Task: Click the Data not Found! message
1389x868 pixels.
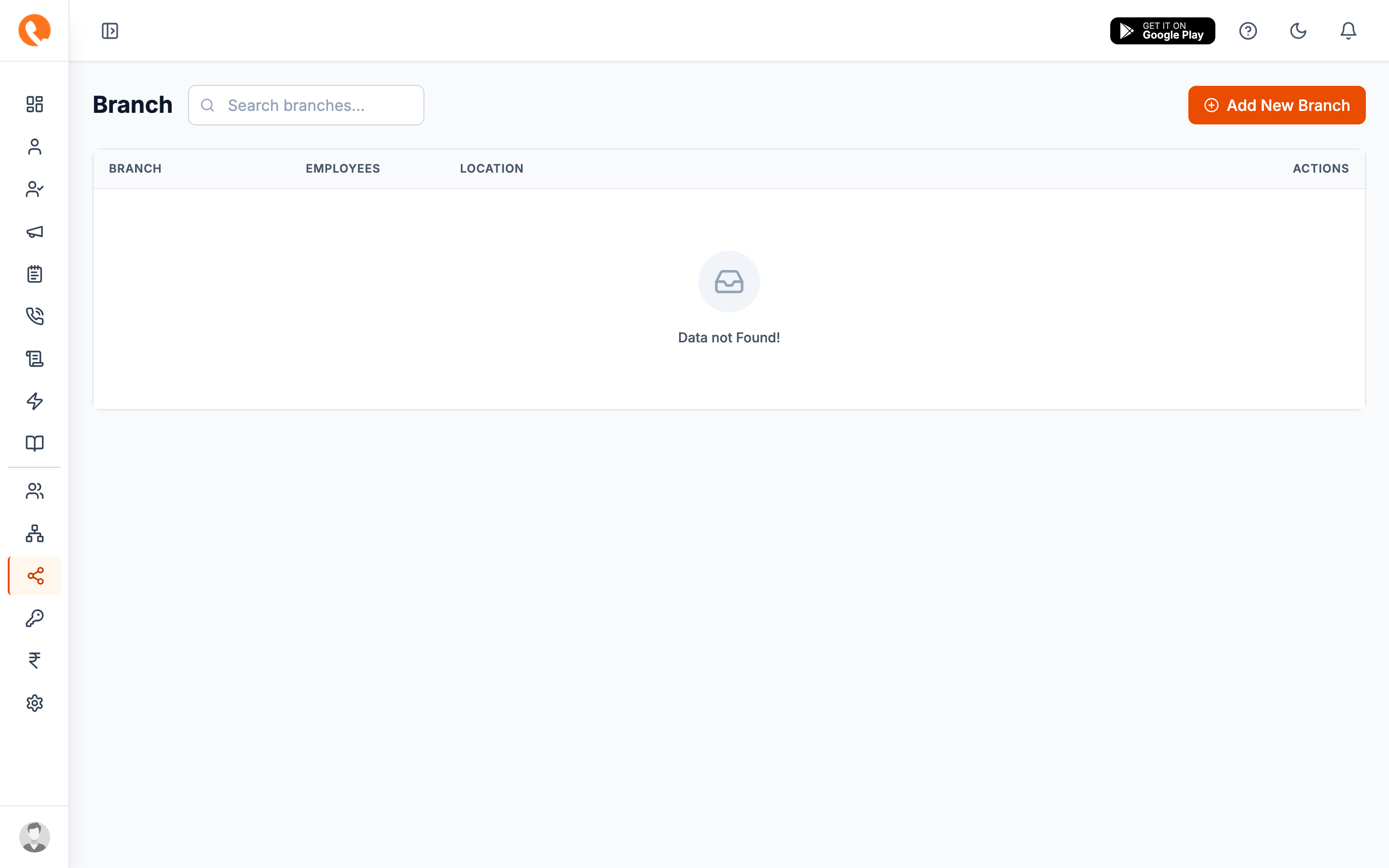Action: coord(729,338)
